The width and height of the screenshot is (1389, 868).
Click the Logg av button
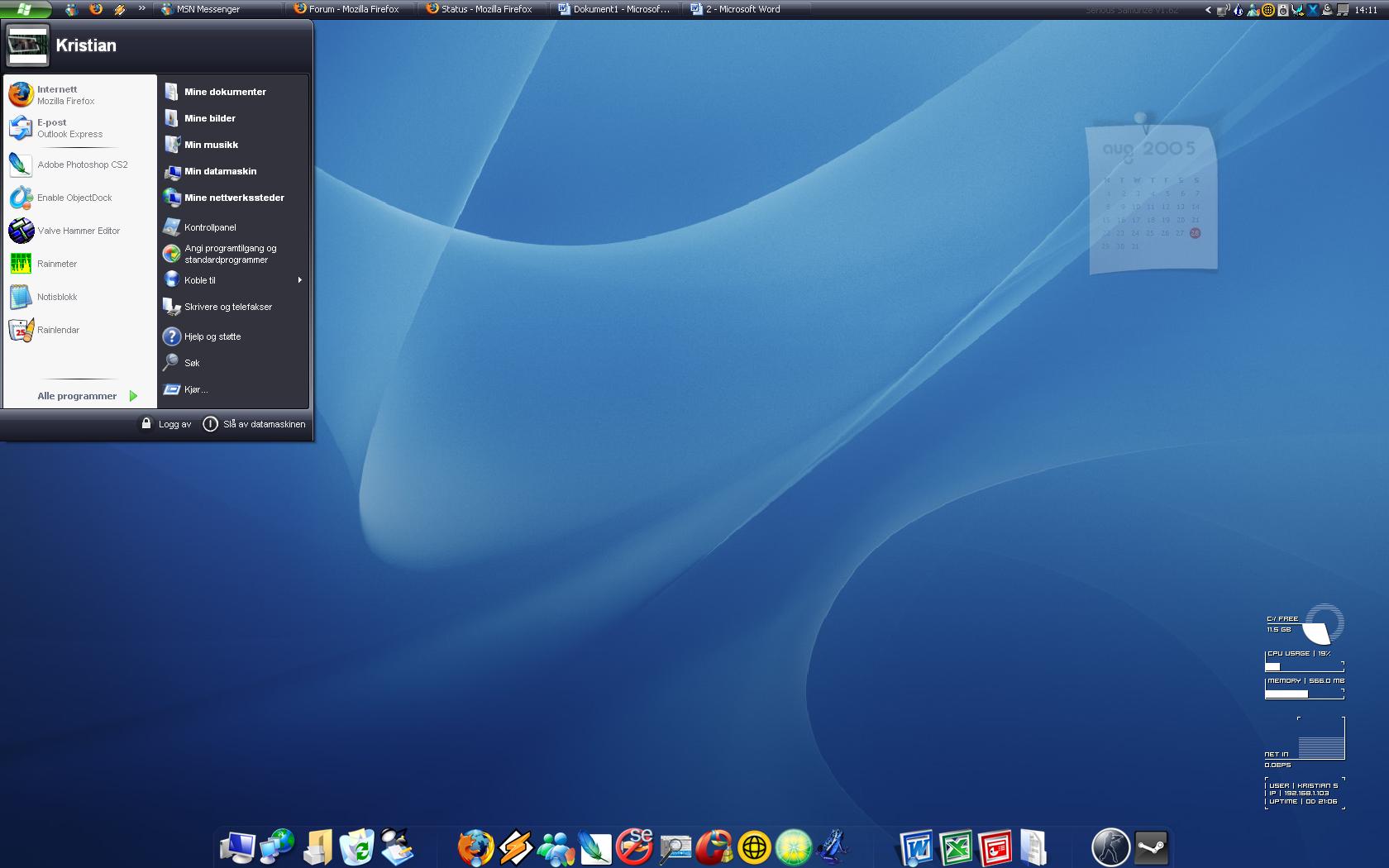pyautogui.click(x=165, y=424)
